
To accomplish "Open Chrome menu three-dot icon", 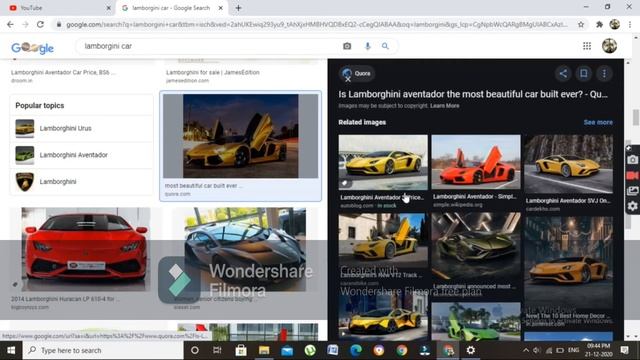I will pos(630,24).
